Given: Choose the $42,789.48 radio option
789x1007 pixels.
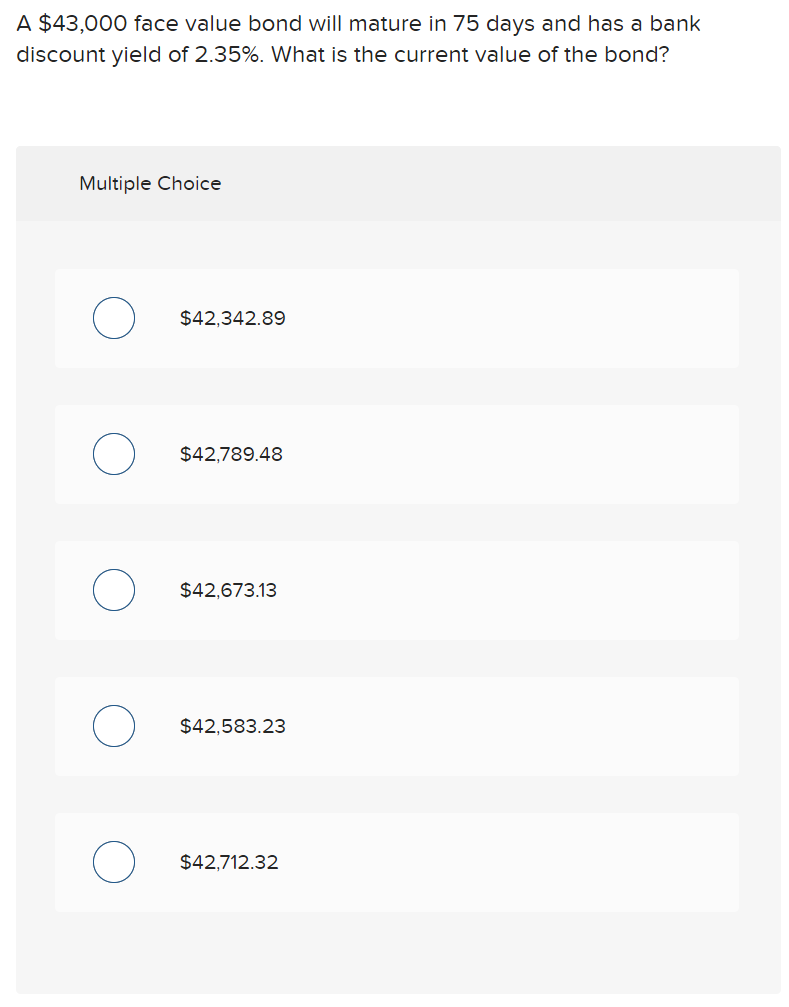Looking at the screenshot, I should pos(114,454).
